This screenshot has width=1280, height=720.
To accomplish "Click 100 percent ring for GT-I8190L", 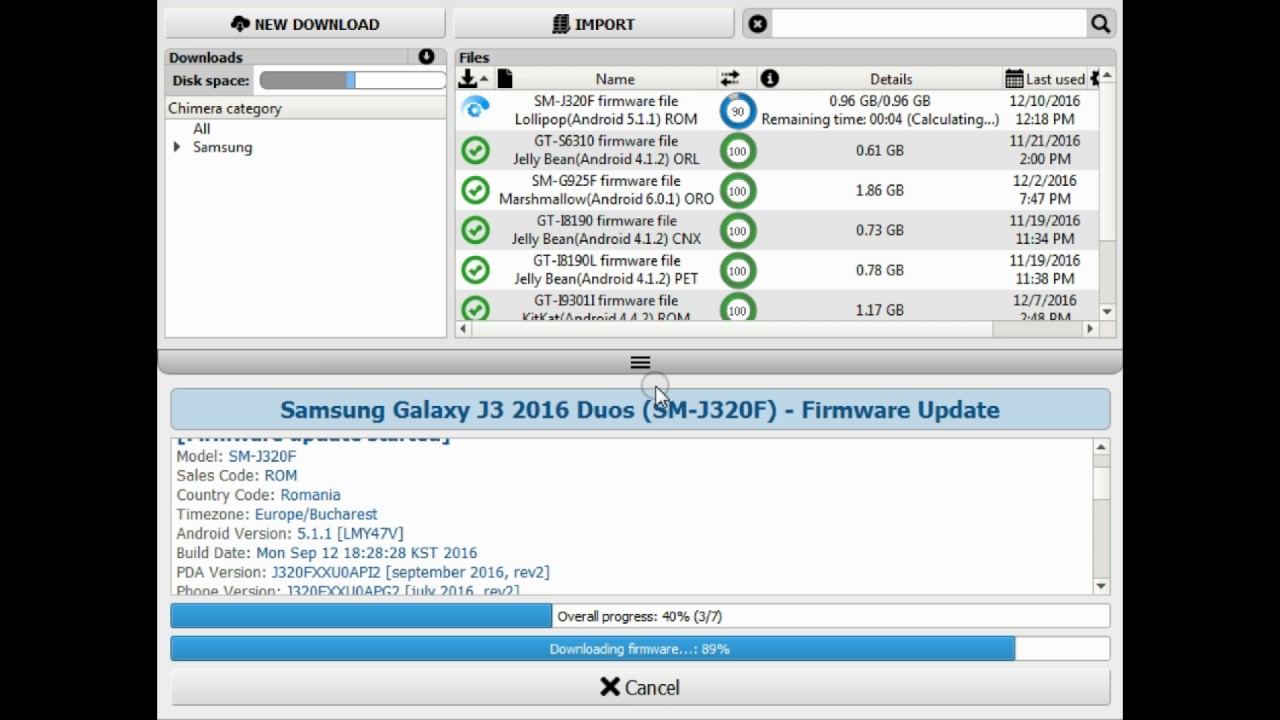I will [x=738, y=271].
